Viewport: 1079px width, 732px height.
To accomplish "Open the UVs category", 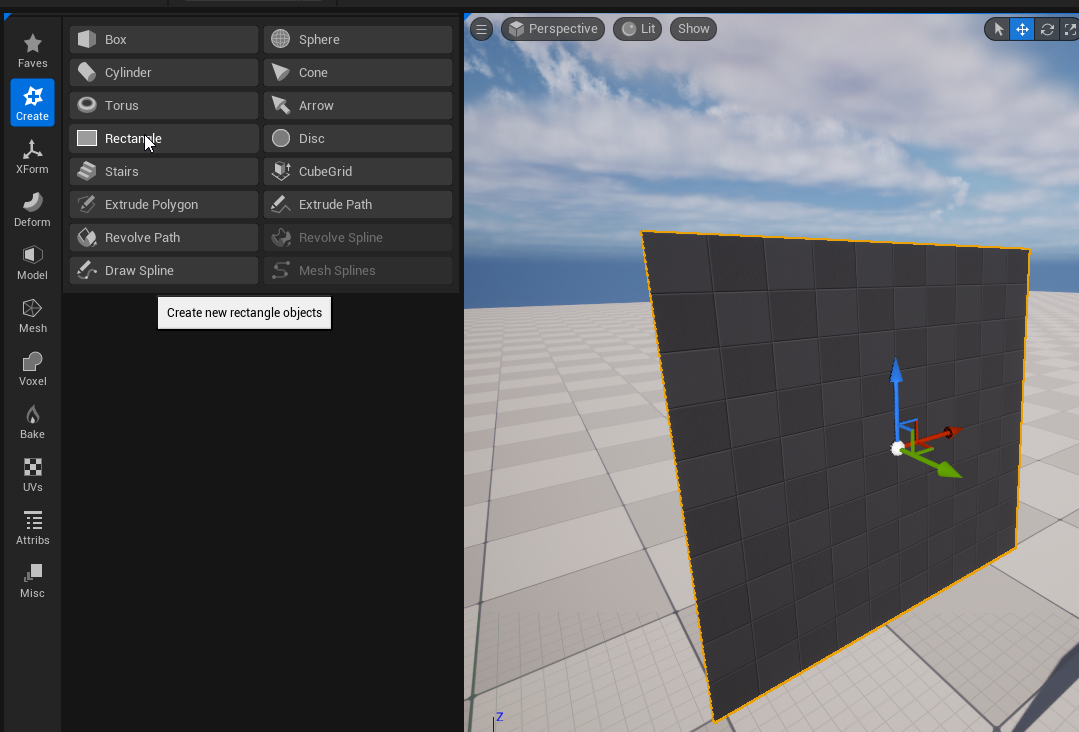I will point(32,474).
